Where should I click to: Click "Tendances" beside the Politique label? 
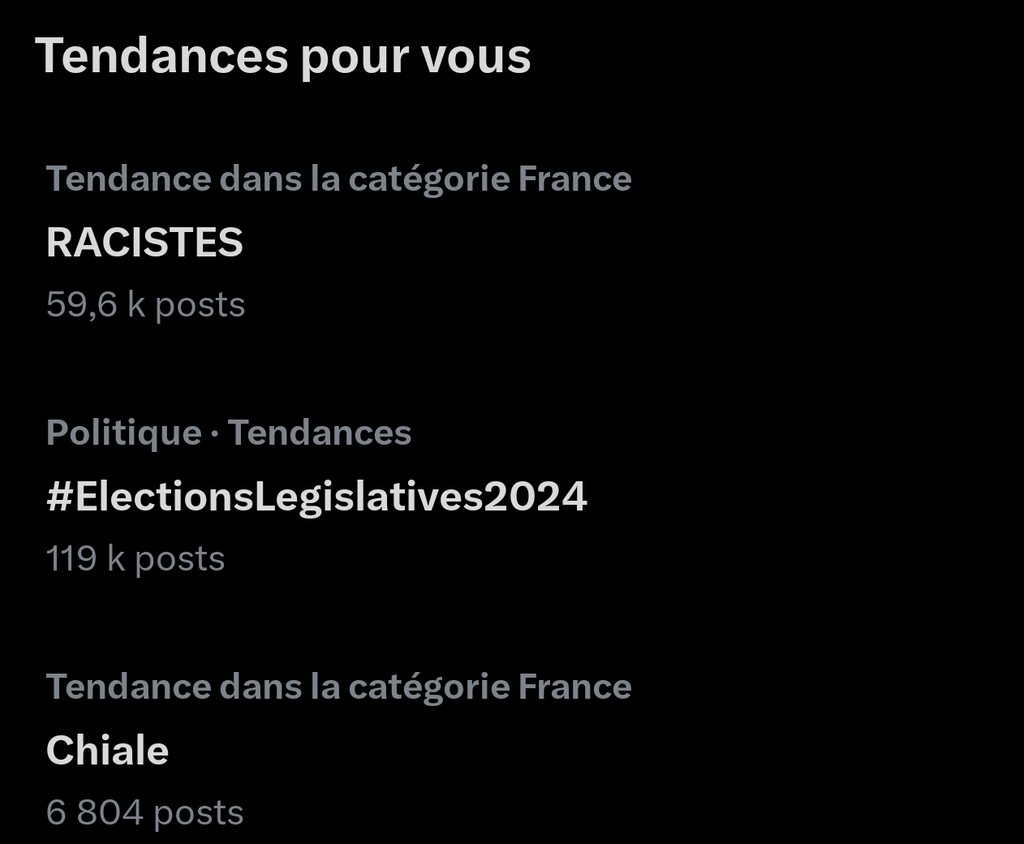(x=319, y=433)
